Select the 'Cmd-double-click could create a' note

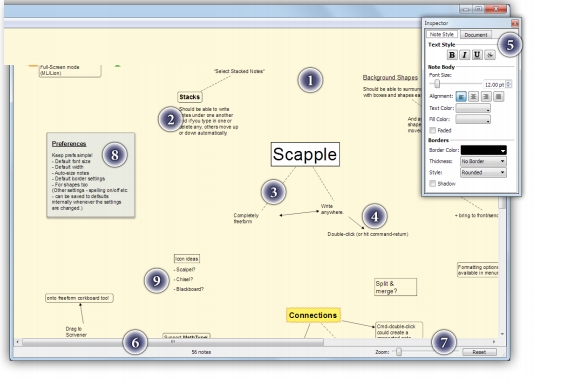point(399,330)
